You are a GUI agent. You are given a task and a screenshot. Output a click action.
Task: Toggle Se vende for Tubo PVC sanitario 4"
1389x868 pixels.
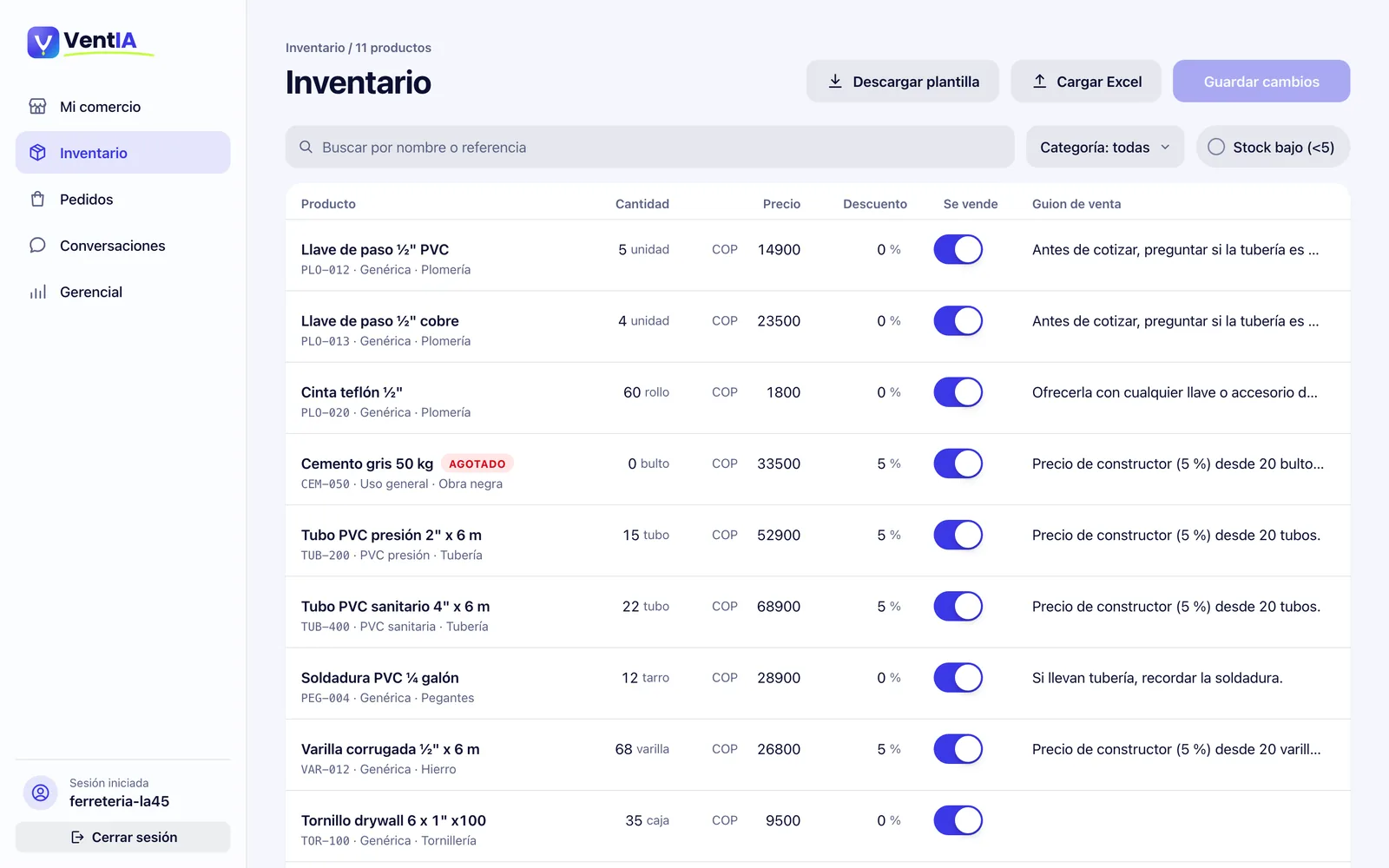click(958, 607)
